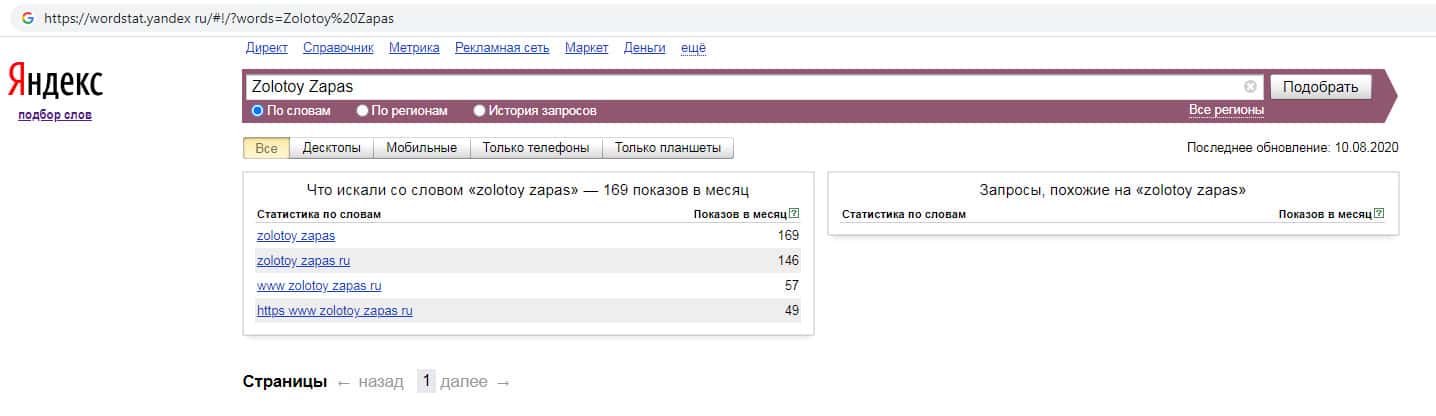Click the value 169 in the first row
This screenshot has width=1436, height=416.
tap(788, 236)
